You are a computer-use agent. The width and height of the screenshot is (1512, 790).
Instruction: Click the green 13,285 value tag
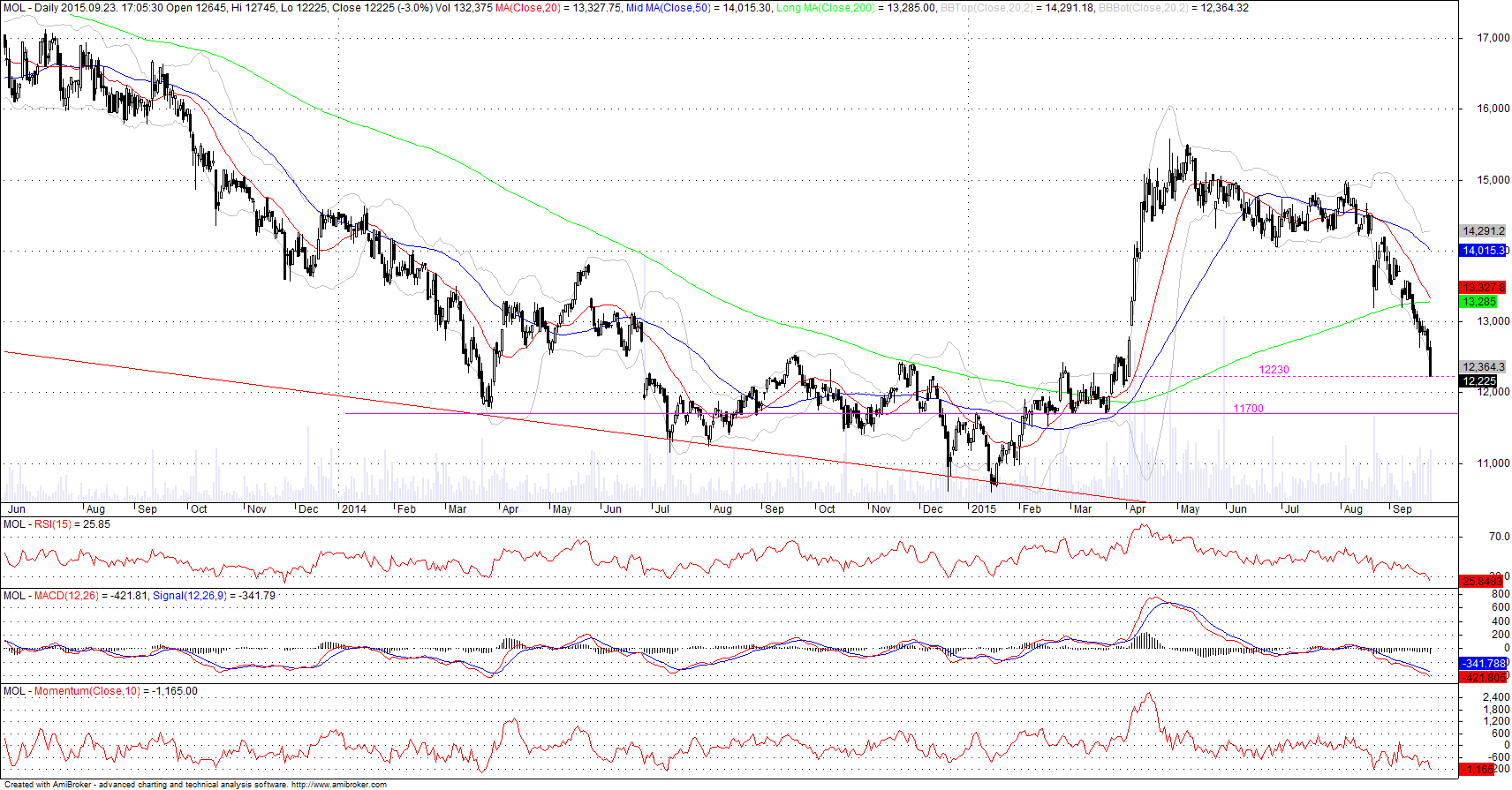pyautogui.click(x=1479, y=302)
